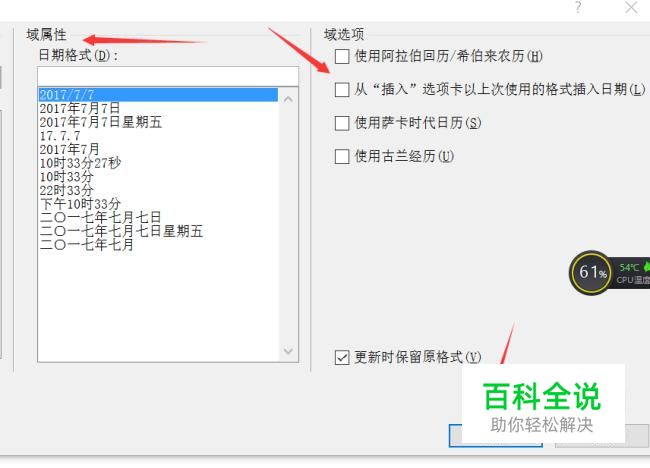Click the 日期格式 text input box
650x468 pixels.
(168, 76)
